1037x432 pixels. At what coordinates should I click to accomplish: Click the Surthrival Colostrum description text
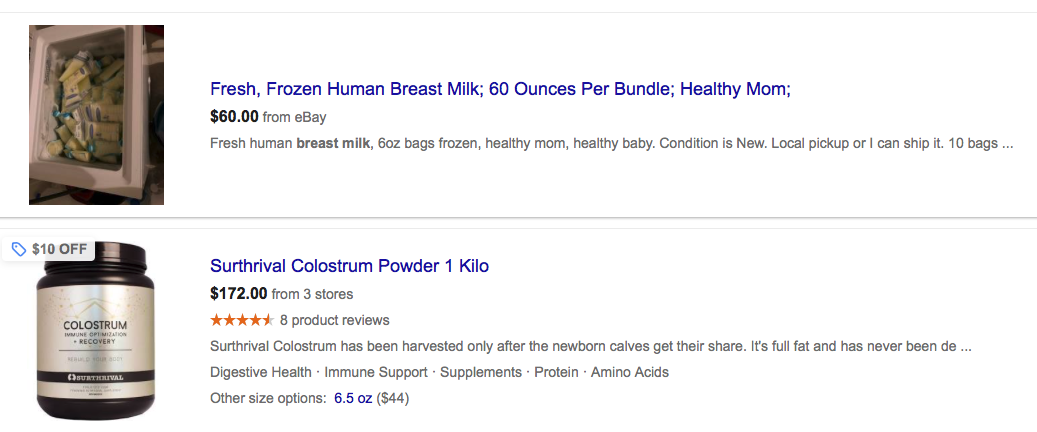[591, 346]
